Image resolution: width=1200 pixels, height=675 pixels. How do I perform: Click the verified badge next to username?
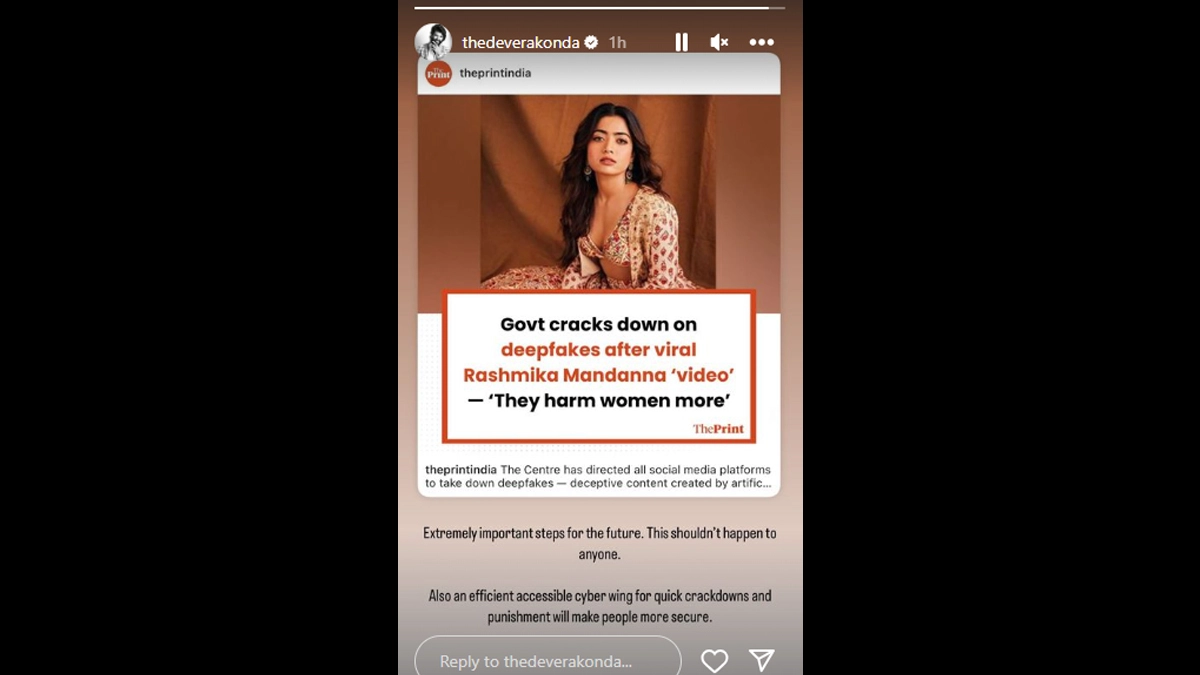coord(591,42)
